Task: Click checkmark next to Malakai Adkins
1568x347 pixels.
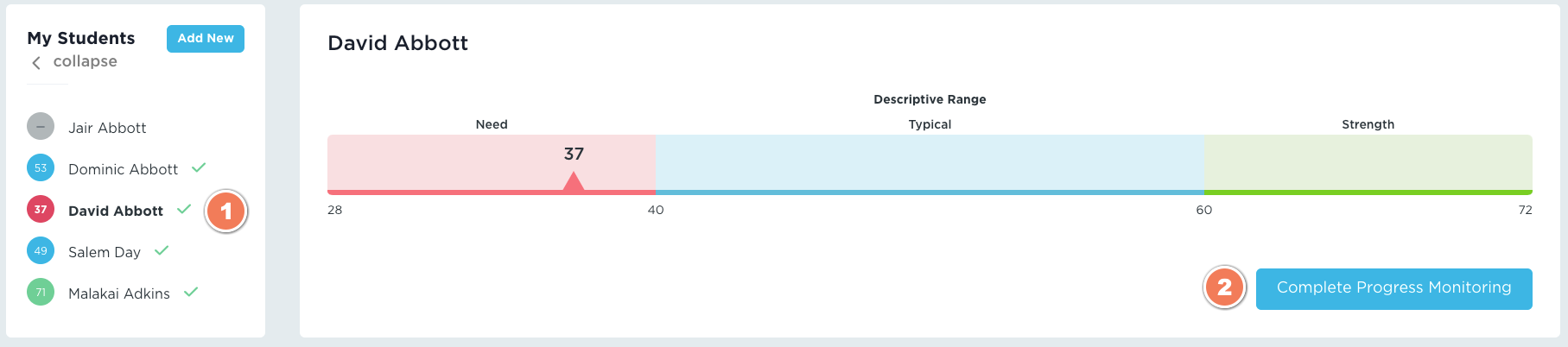Action: 191,292
